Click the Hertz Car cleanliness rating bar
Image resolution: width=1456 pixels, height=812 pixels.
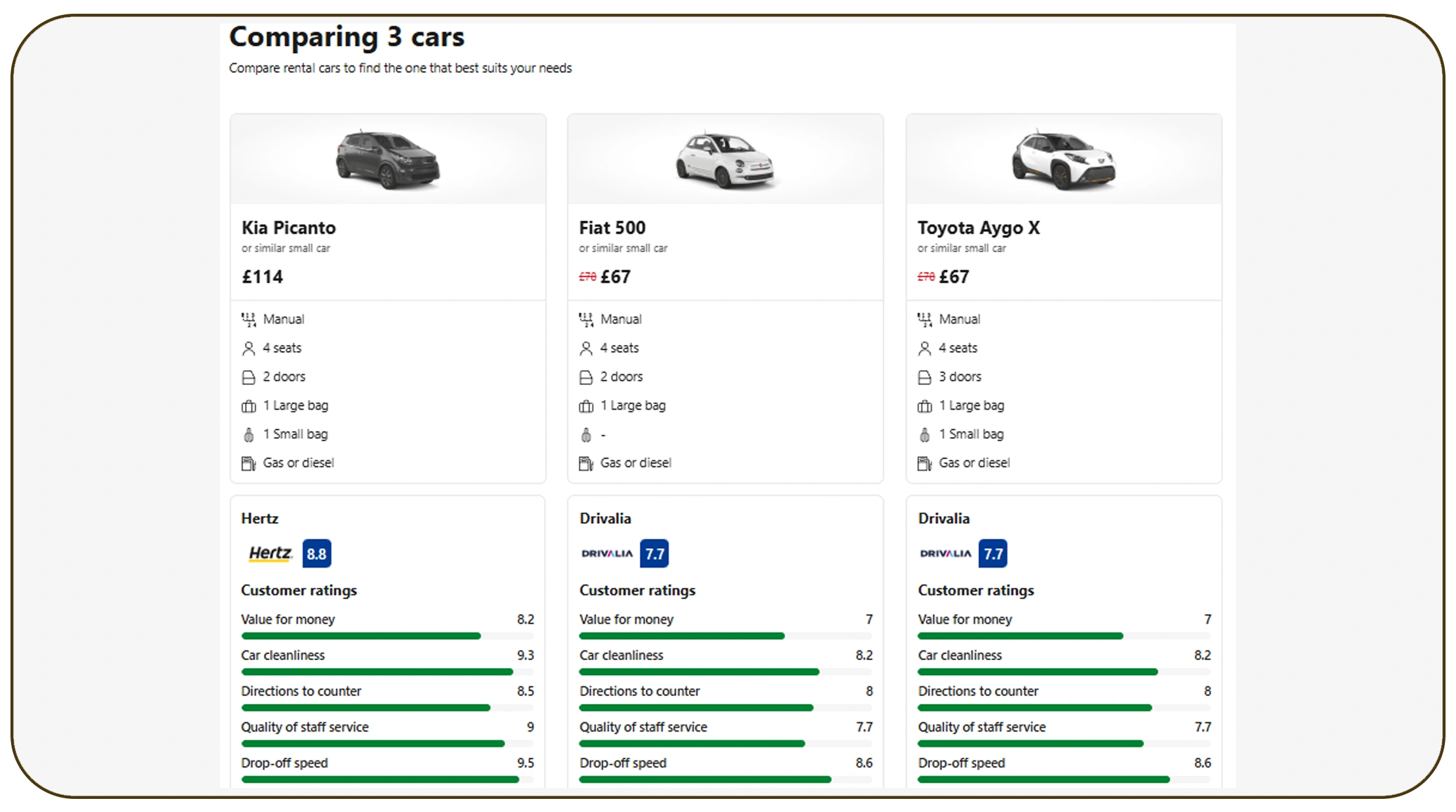(x=386, y=672)
